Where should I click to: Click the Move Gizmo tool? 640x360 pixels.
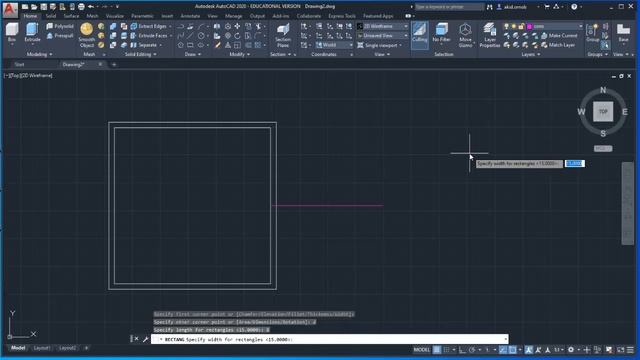pyautogui.click(x=465, y=36)
